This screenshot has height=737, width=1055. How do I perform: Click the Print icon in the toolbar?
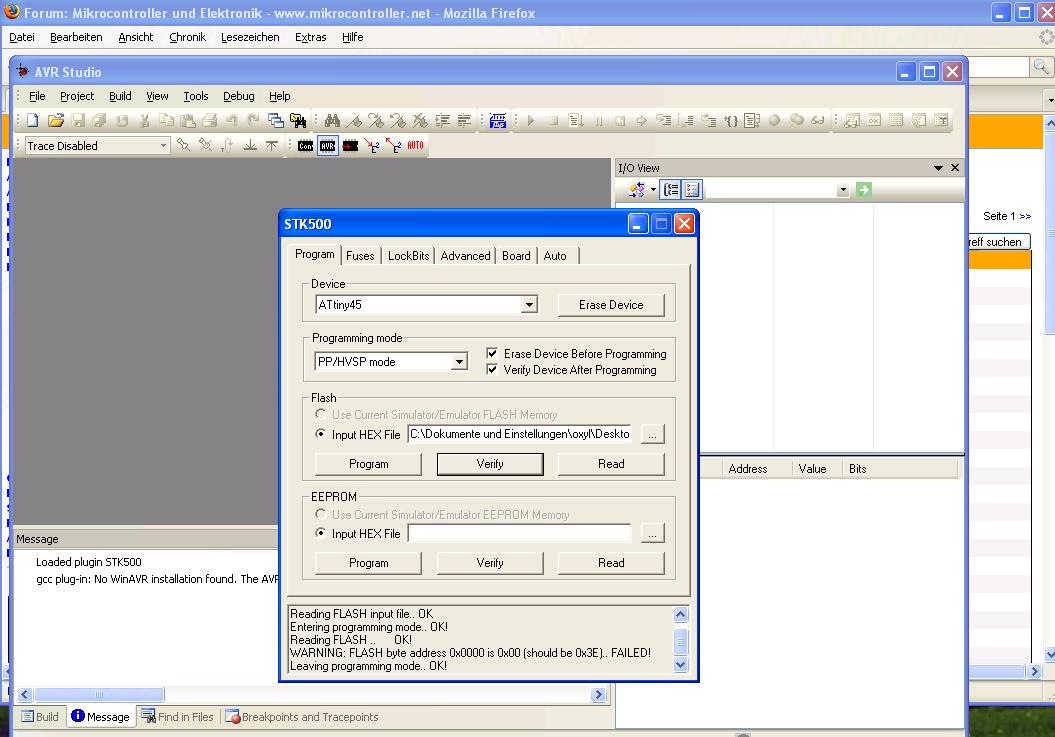[x=209, y=120]
